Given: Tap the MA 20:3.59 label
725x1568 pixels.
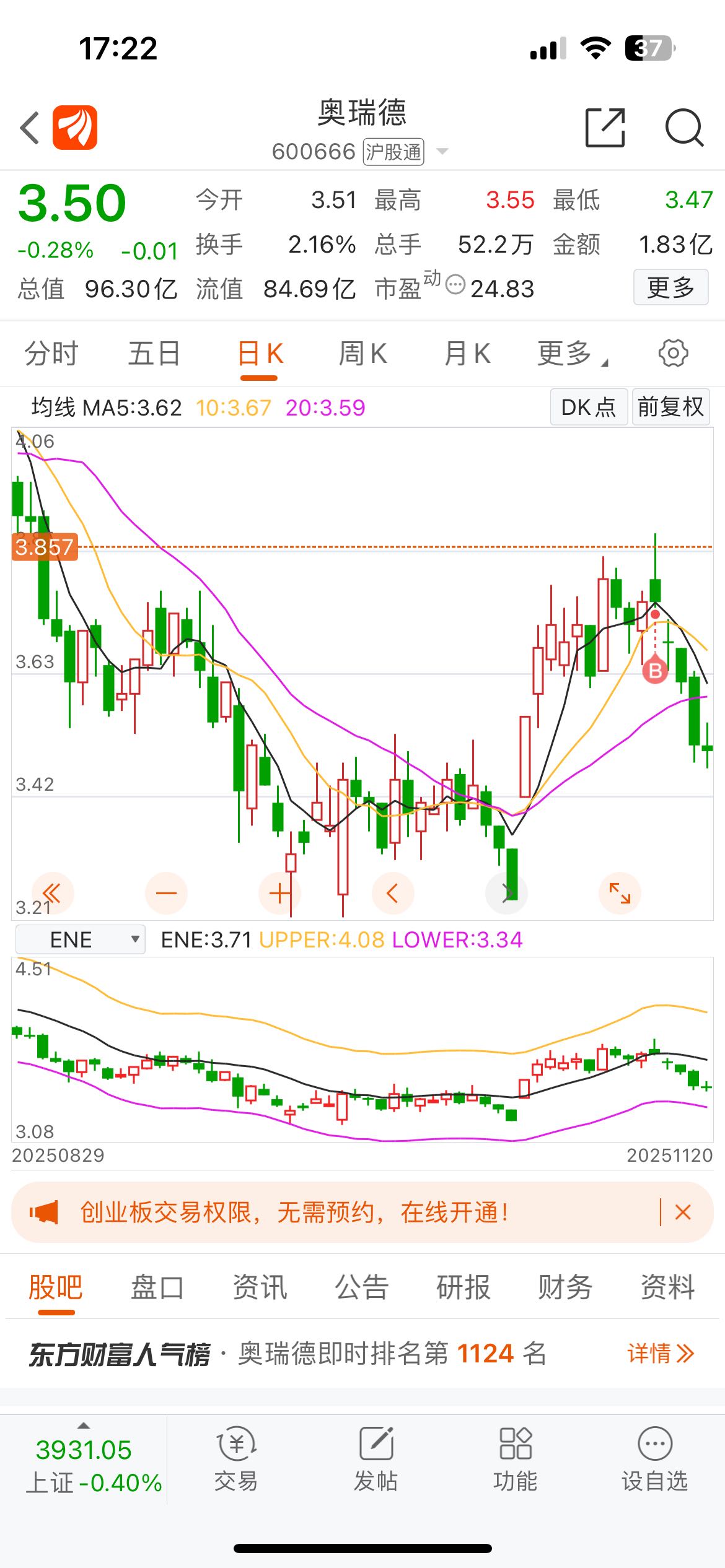Looking at the screenshot, I should click(325, 407).
